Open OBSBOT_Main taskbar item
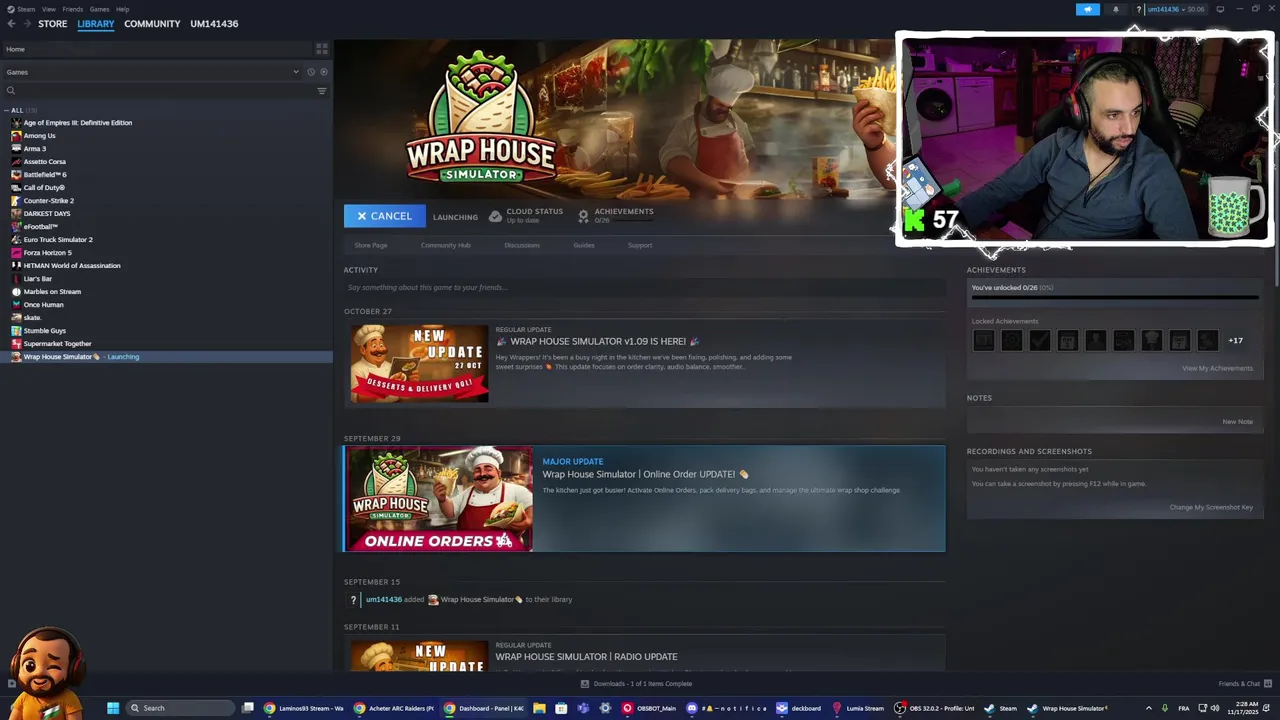1280x720 pixels. tap(649, 708)
